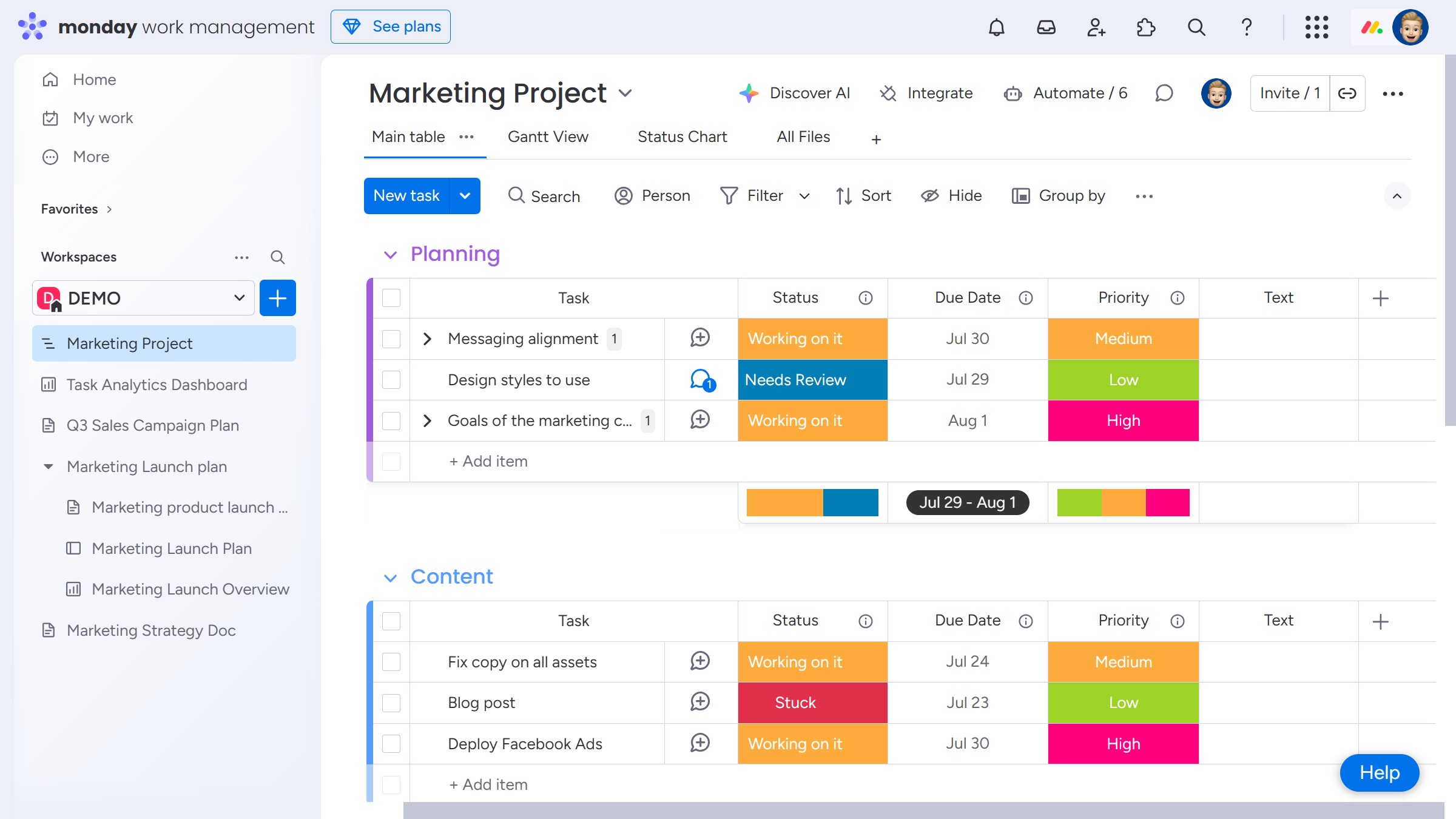Viewport: 1456px width, 819px height.
Task: Open the notifications bell icon
Action: (997, 27)
